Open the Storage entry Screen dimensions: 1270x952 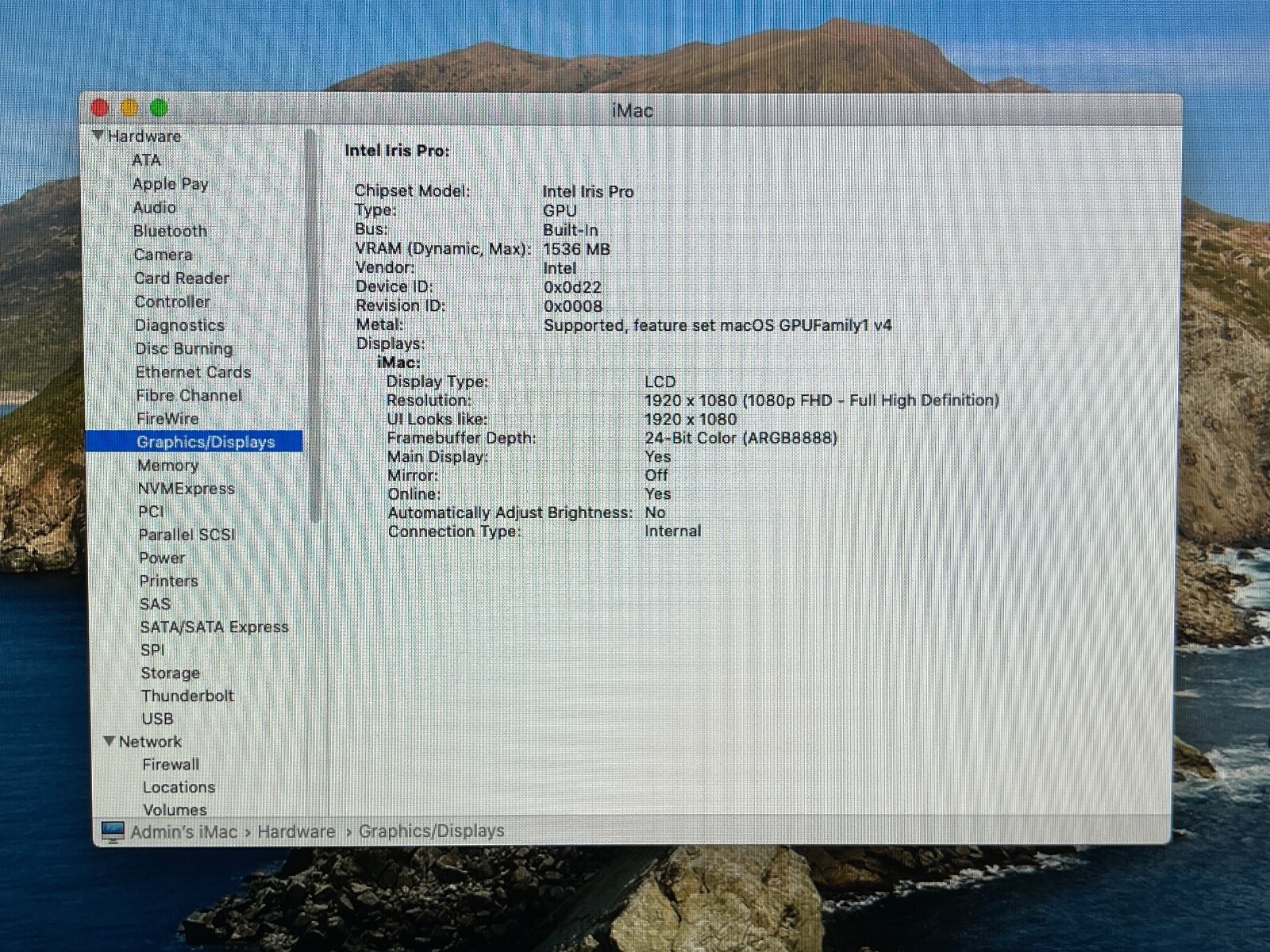click(x=170, y=673)
